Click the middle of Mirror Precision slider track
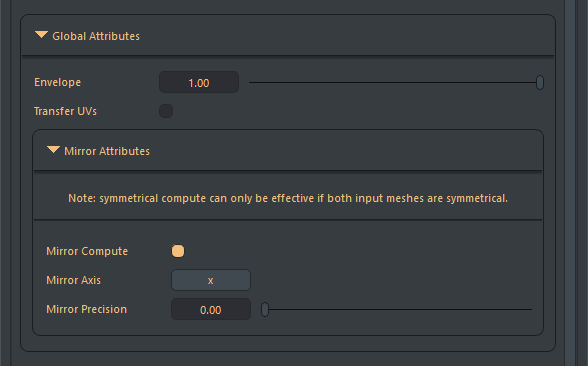The width and height of the screenshot is (588, 366). point(397,310)
